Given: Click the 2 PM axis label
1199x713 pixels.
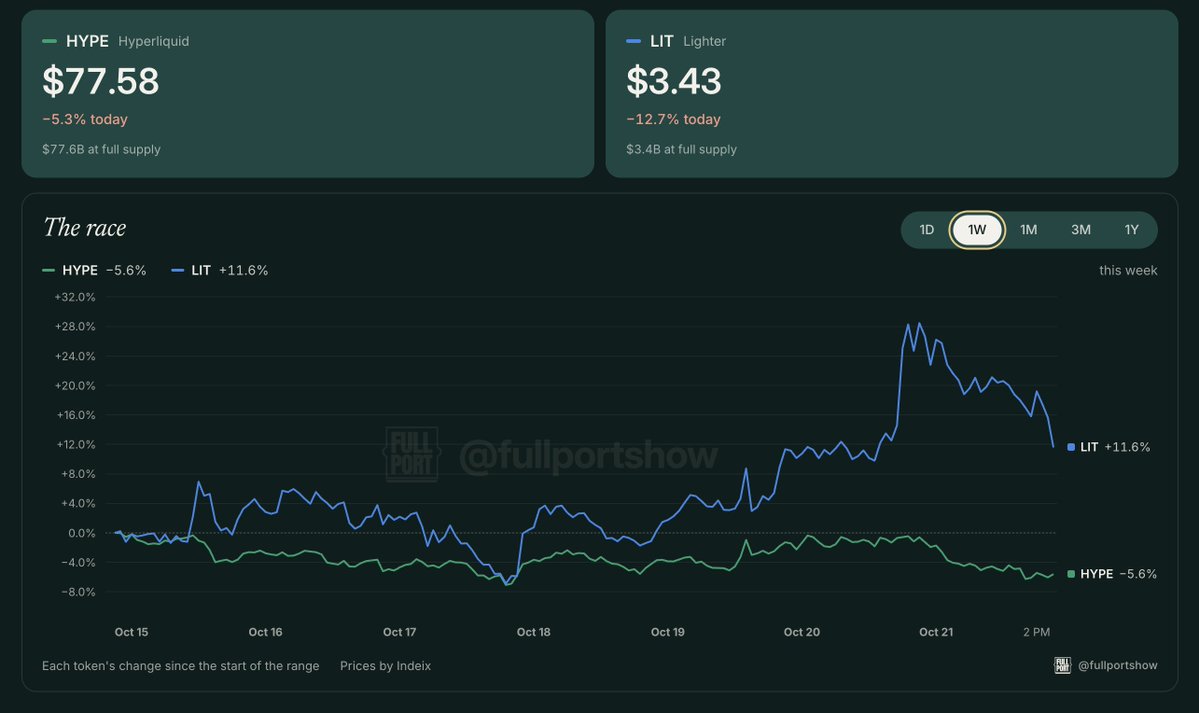Looking at the screenshot, I should coord(1036,632).
